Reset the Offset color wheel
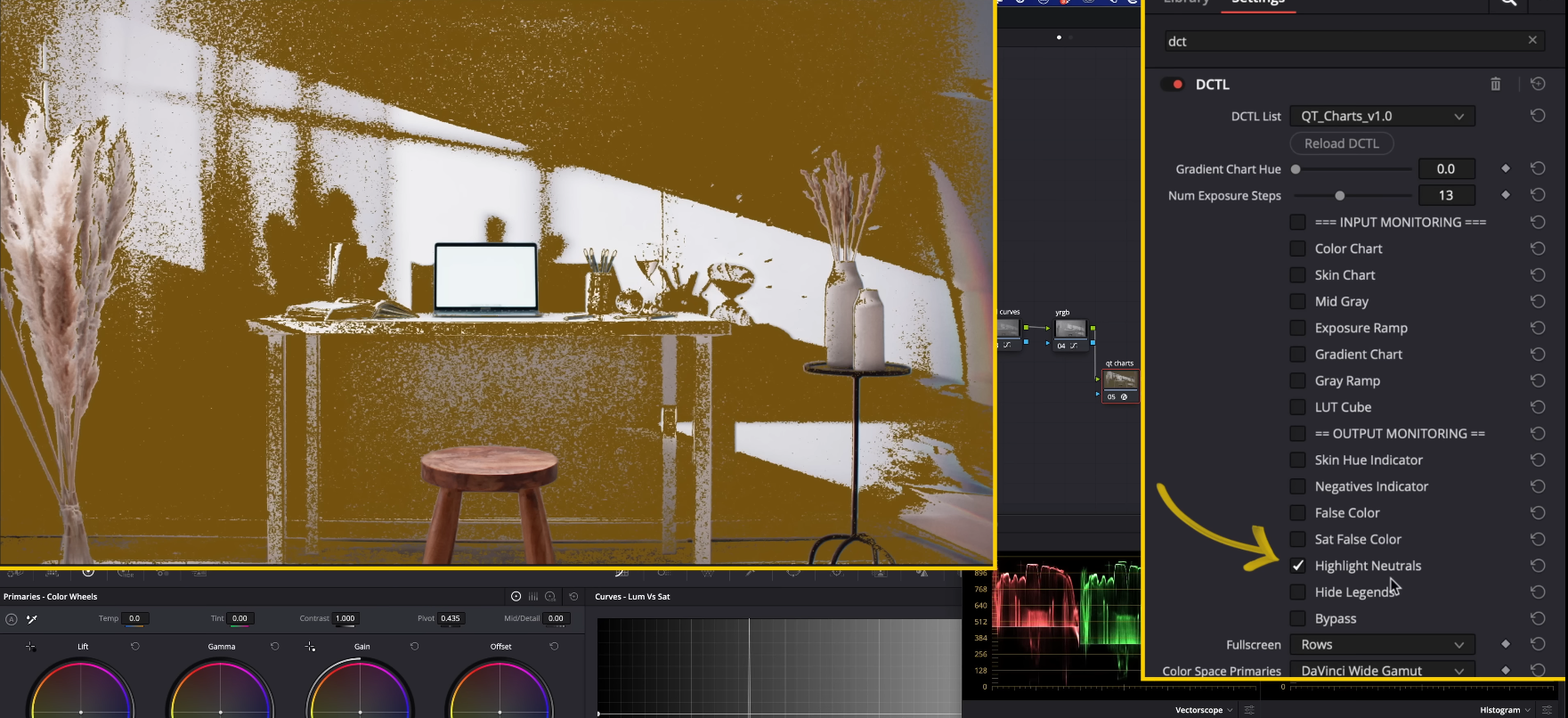Image resolution: width=1568 pixels, height=718 pixels. tap(555, 646)
